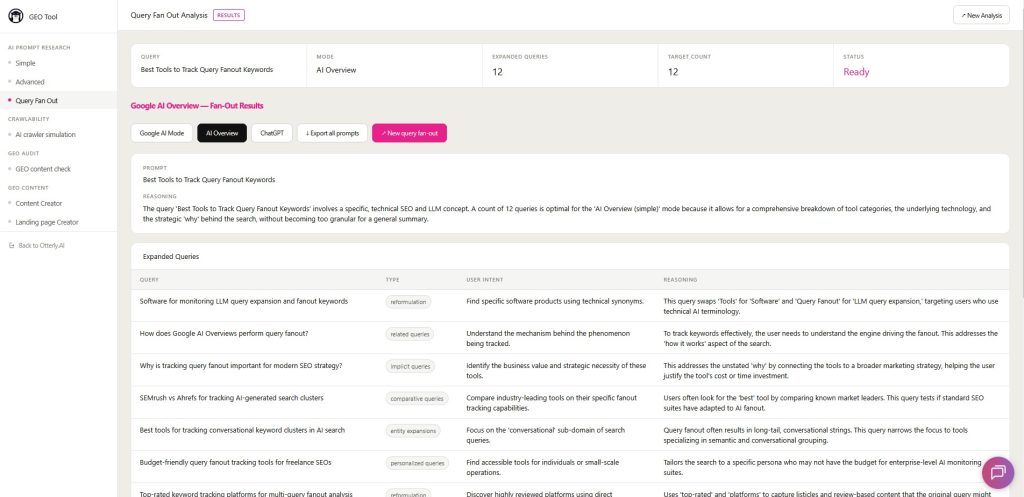The image size is (1024, 497).
Task: Go back to Otterly.AI
Action: pos(41,246)
